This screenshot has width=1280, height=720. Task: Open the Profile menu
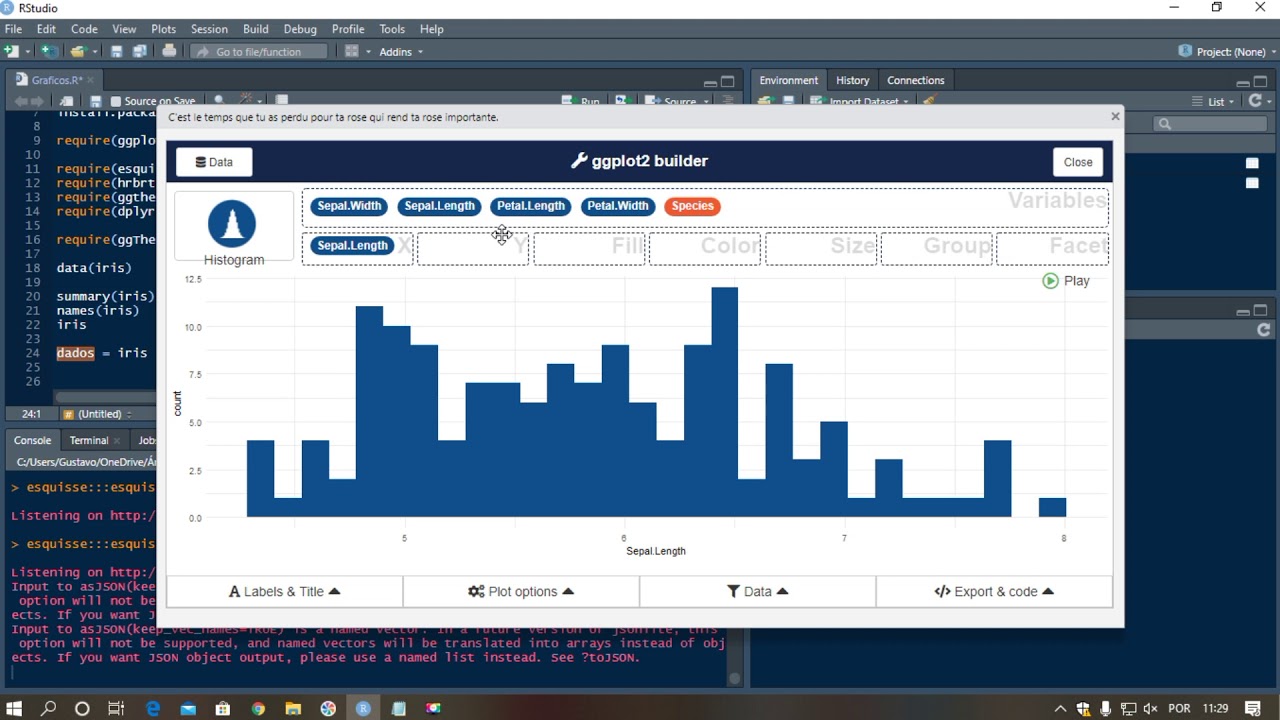[x=348, y=29]
